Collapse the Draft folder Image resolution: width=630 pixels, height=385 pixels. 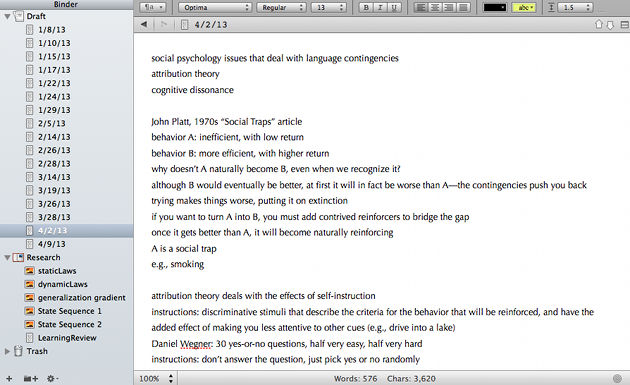[7, 16]
